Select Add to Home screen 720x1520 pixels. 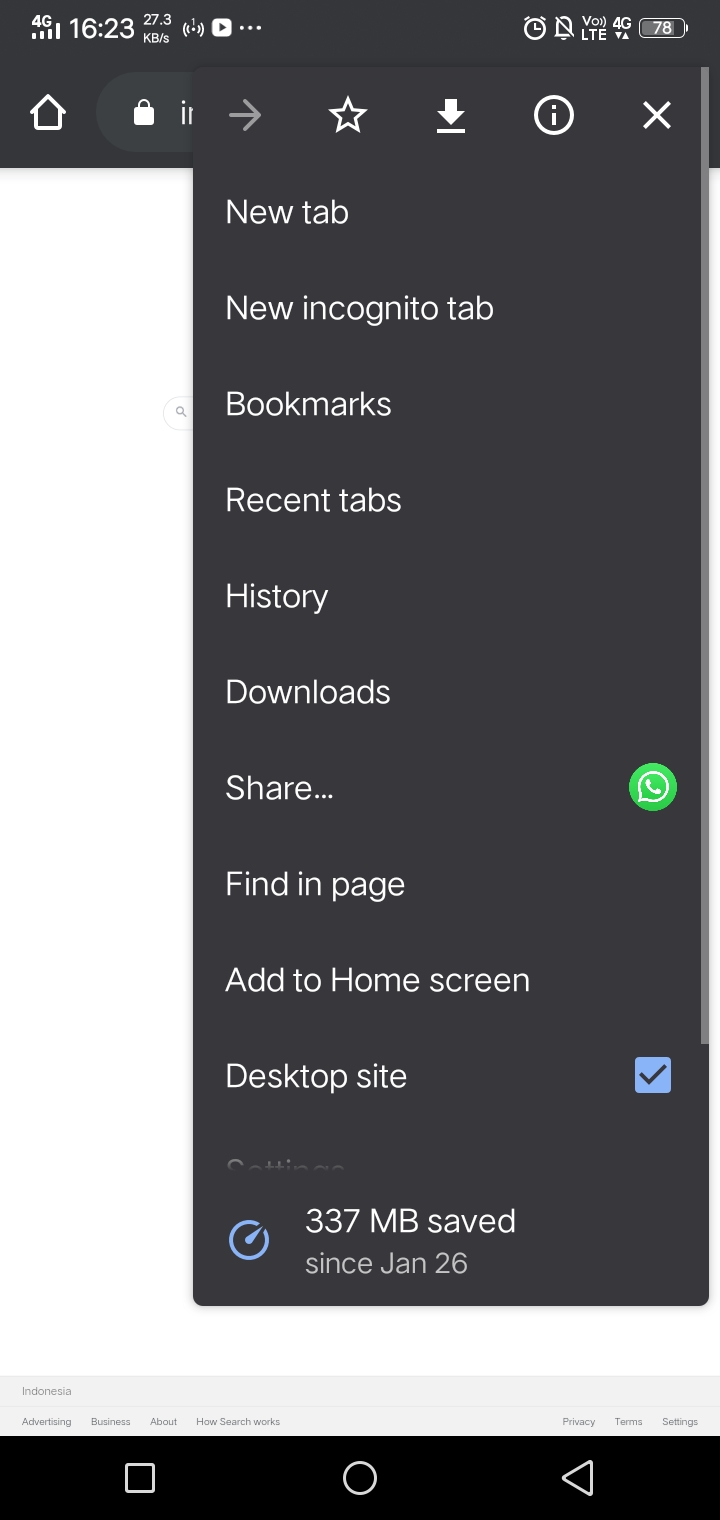click(377, 980)
